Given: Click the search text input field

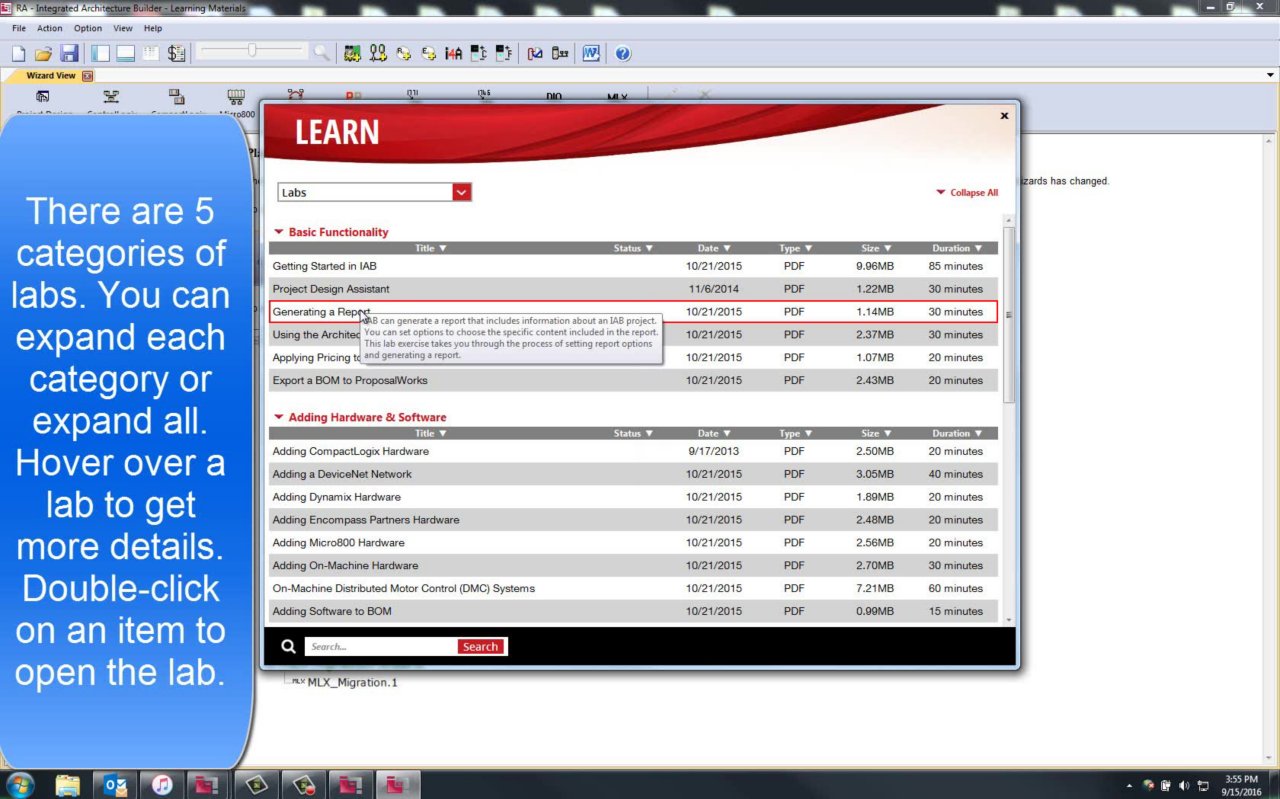Looking at the screenshot, I should point(380,647).
